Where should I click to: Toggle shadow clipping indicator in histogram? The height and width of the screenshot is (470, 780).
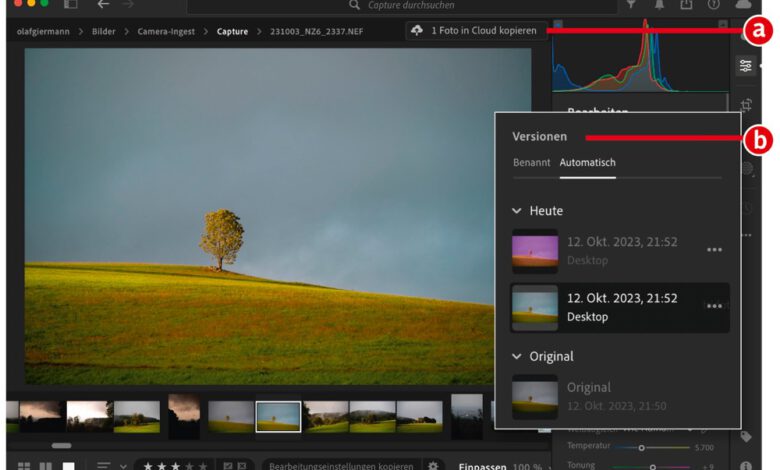pos(558,24)
